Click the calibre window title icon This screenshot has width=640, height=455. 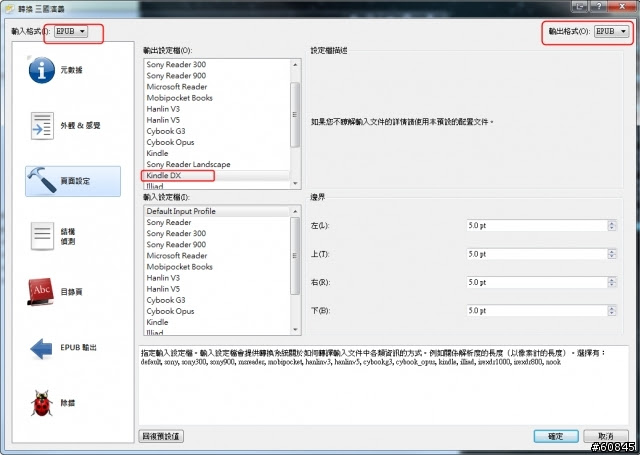(x=9, y=8)
